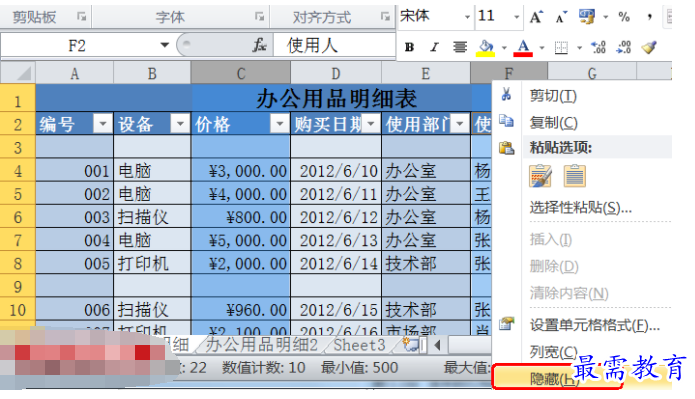This screenshot has height=399, width=695.
Task: Decrease decimal places in mini toolbar
Action: click(624, 47)
